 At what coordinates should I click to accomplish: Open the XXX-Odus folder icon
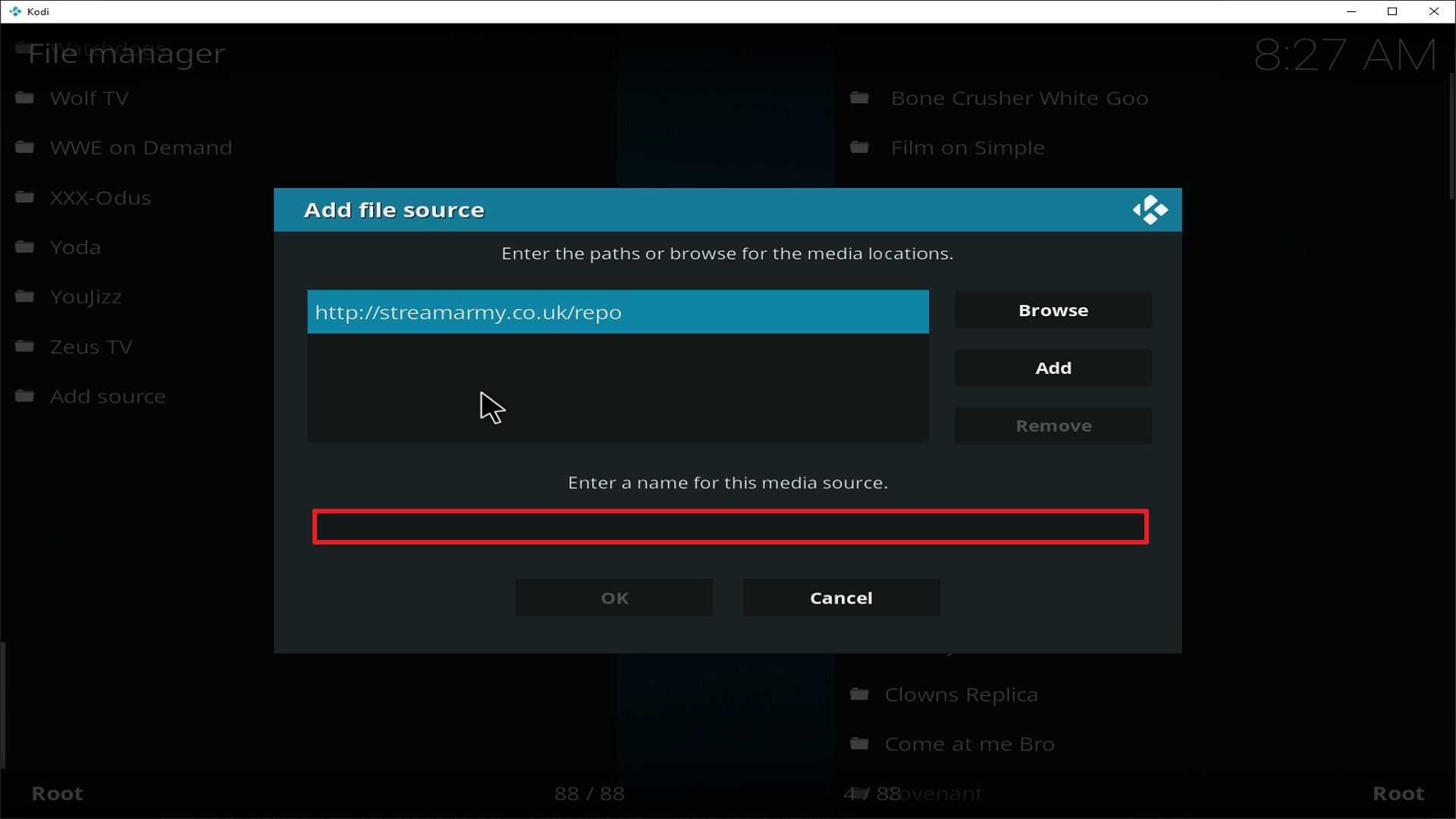(25, 197)
